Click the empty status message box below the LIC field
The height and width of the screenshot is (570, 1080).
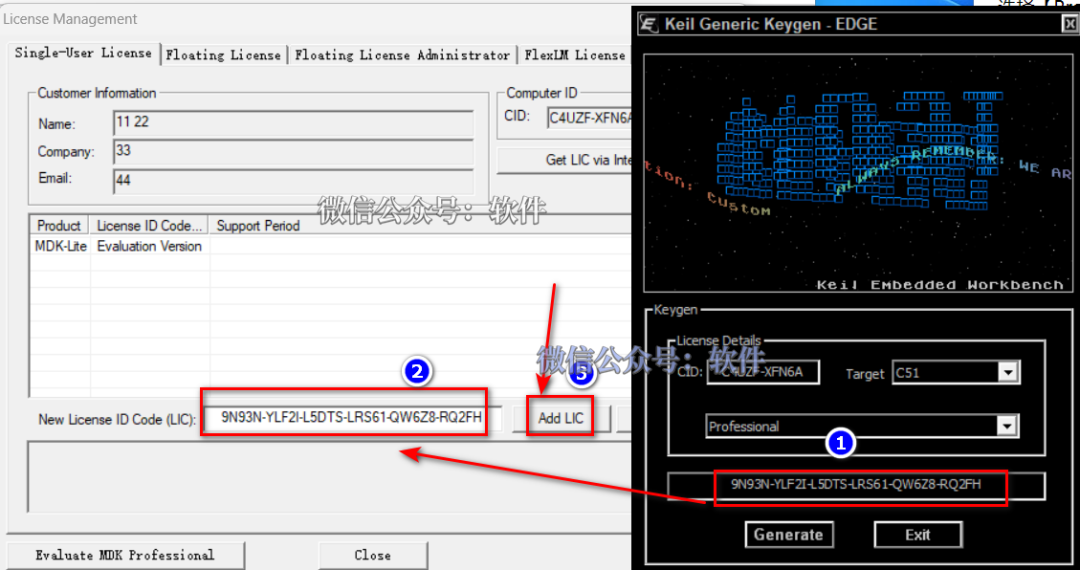[329, 476]
